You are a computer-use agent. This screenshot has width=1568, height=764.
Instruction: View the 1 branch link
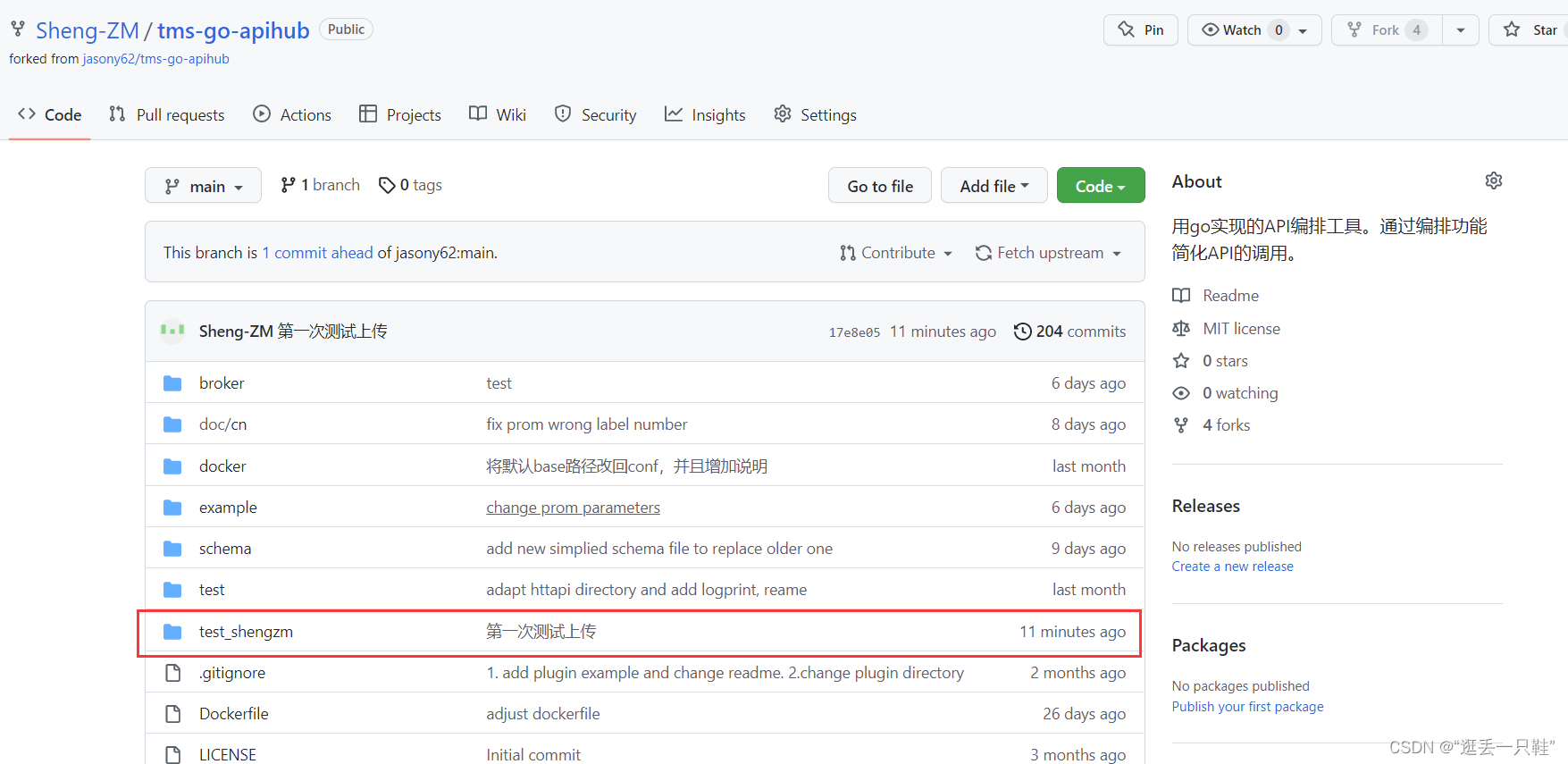click(320, 185)
